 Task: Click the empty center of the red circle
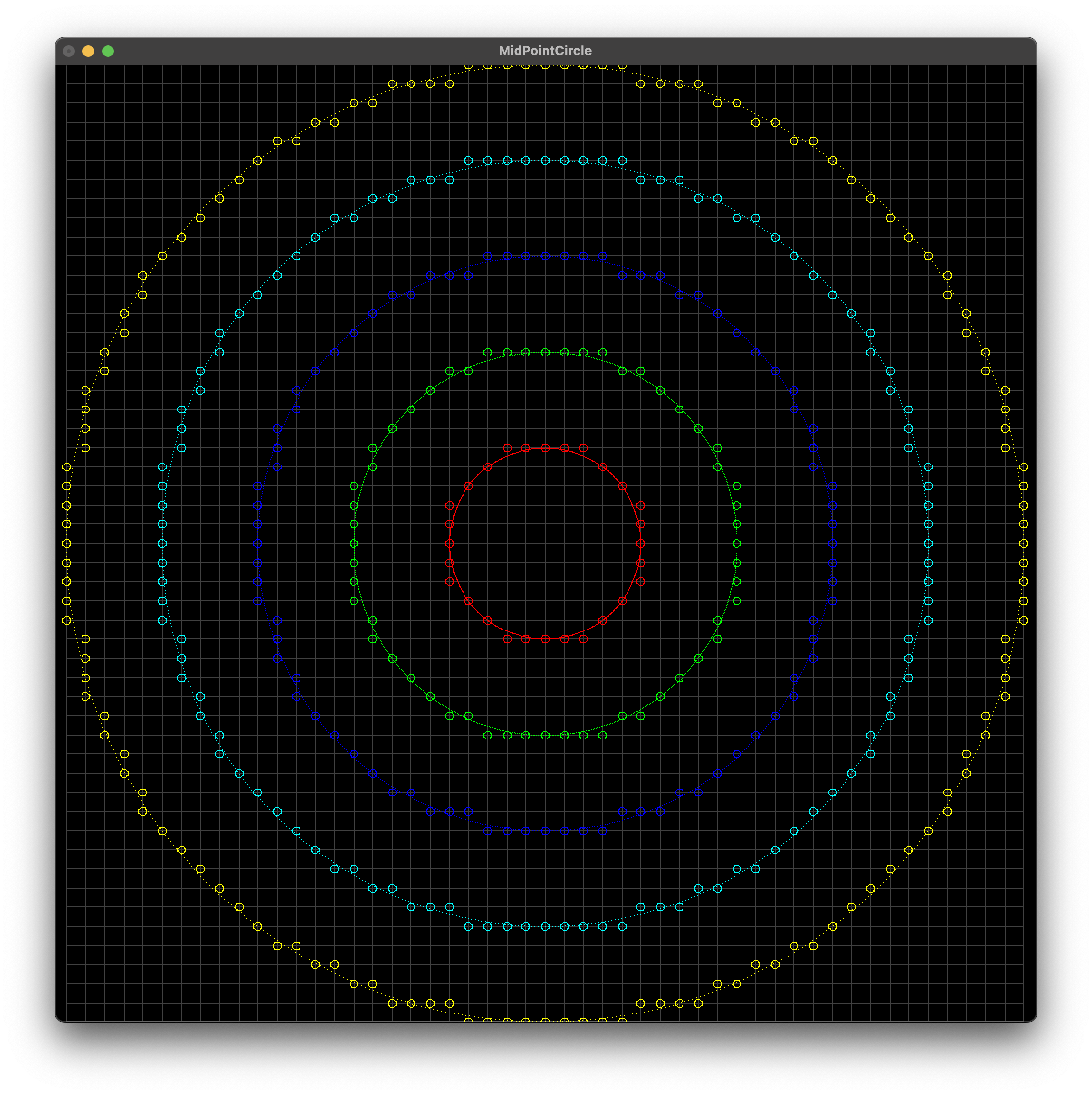(x=545, y=544)
